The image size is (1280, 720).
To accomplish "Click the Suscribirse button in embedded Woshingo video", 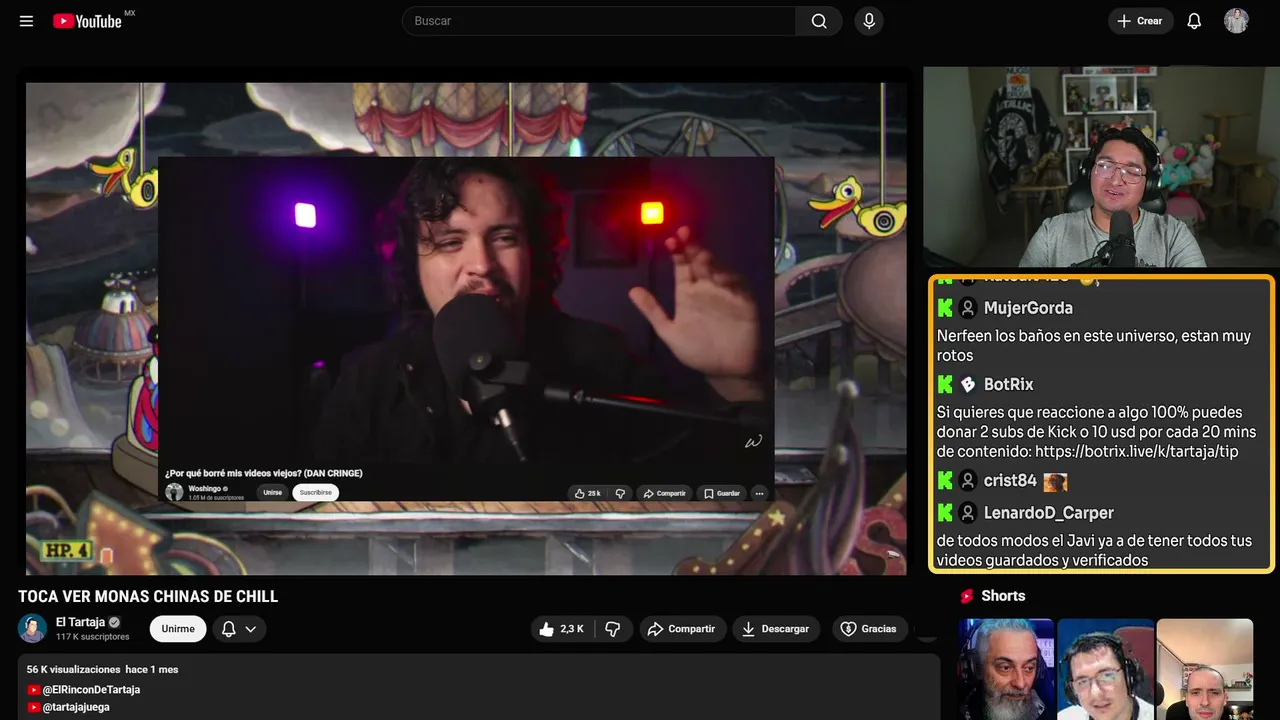I will [x=316, y=493].
